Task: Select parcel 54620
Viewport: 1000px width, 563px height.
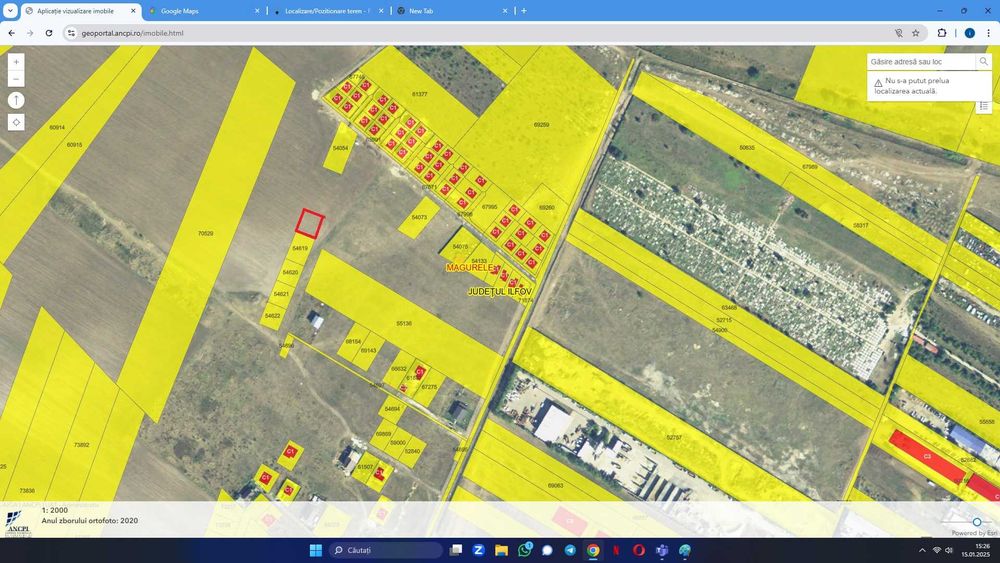Action: pyautogui.click(x=290, y=272)
